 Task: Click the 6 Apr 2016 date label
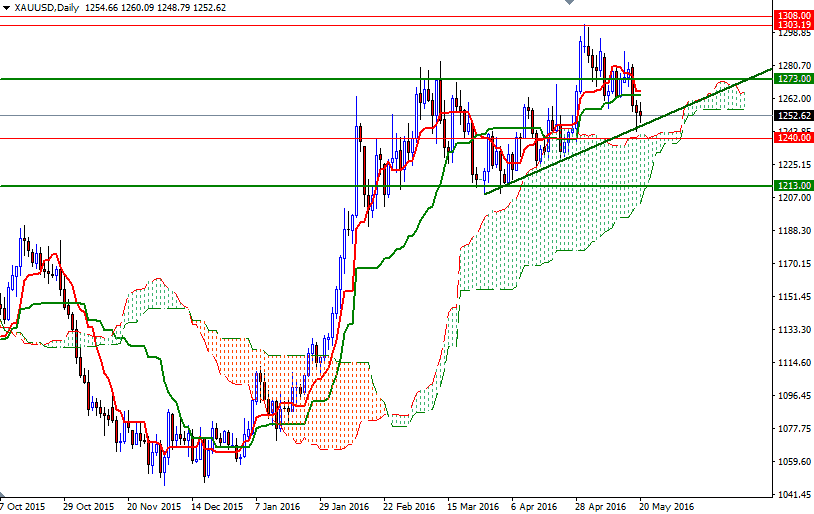(x=534, y=506)
